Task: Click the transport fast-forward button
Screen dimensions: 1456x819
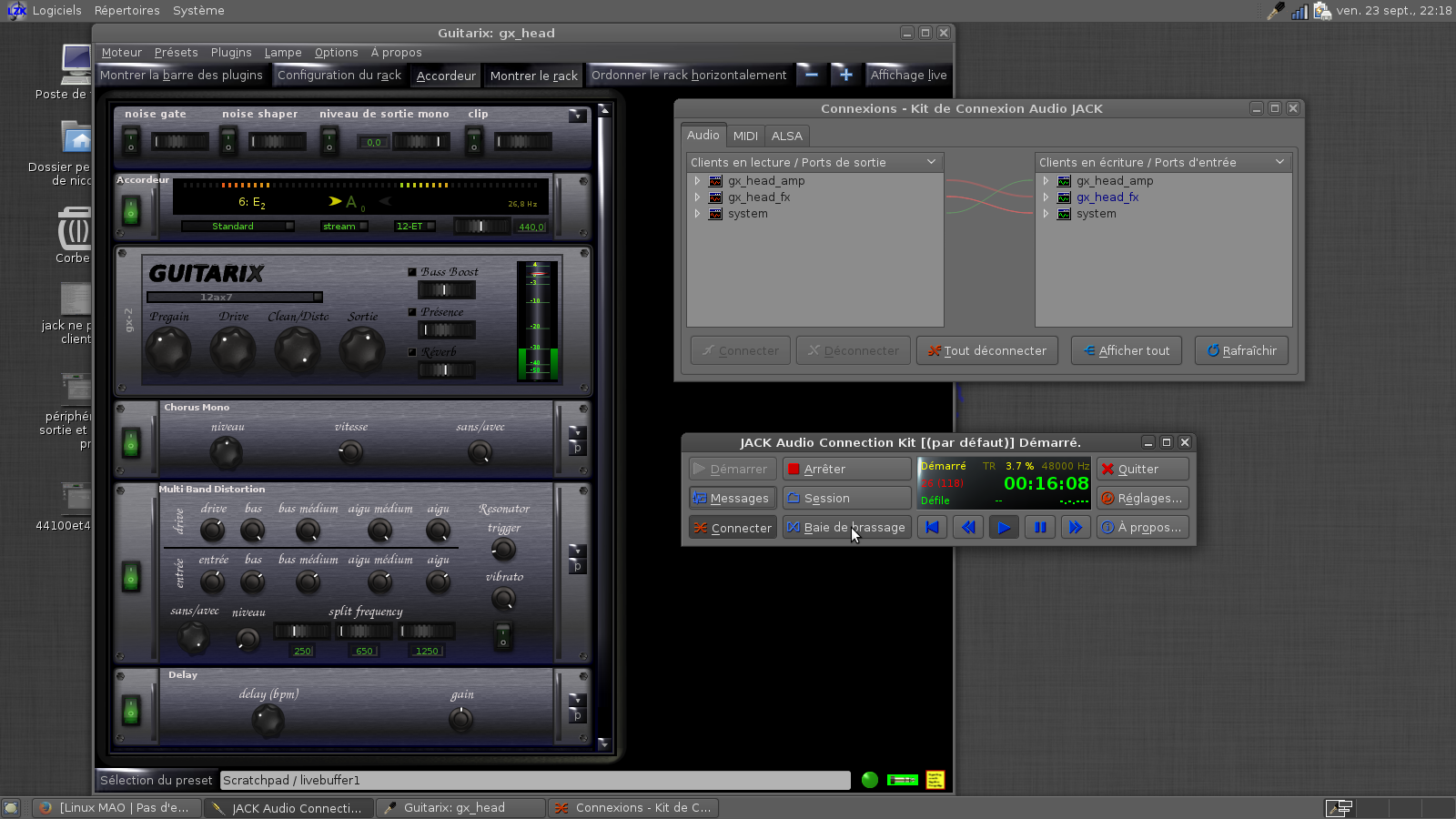Action: (1075, 527)
